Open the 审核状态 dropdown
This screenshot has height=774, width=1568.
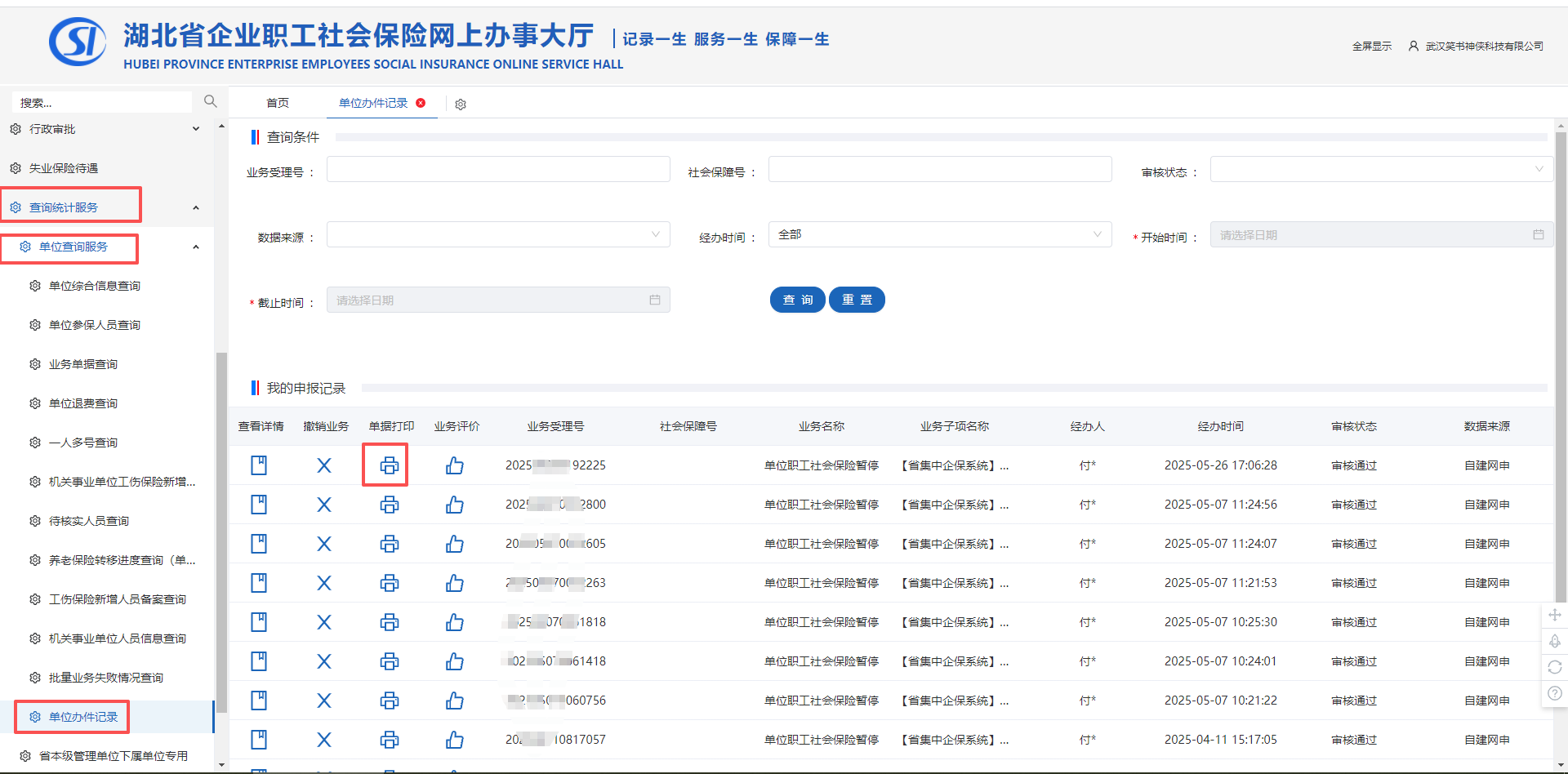click(1381, 169)
